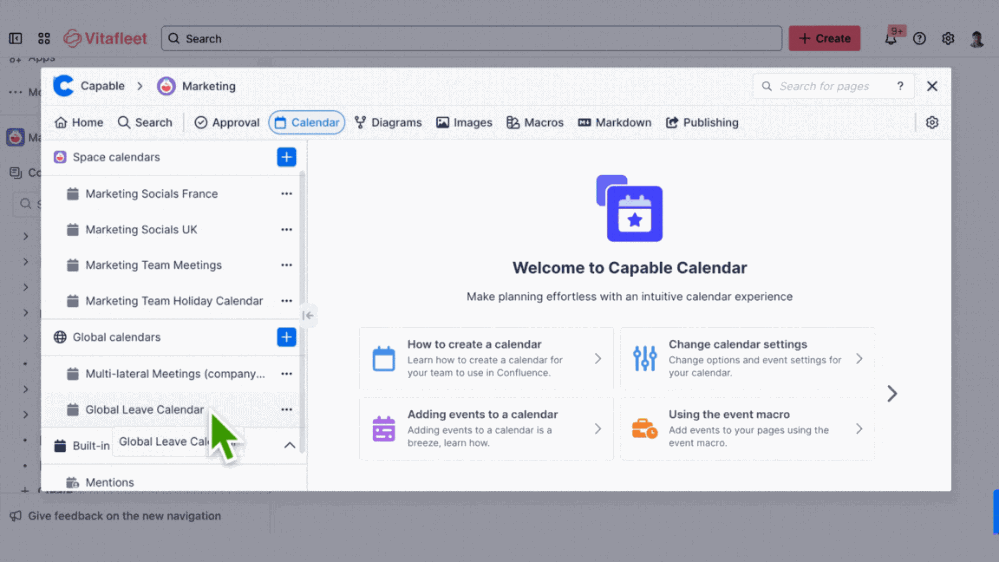Select Marketing Team Holiday Calendar
This screenshot has width=999, height=562.
173,301
